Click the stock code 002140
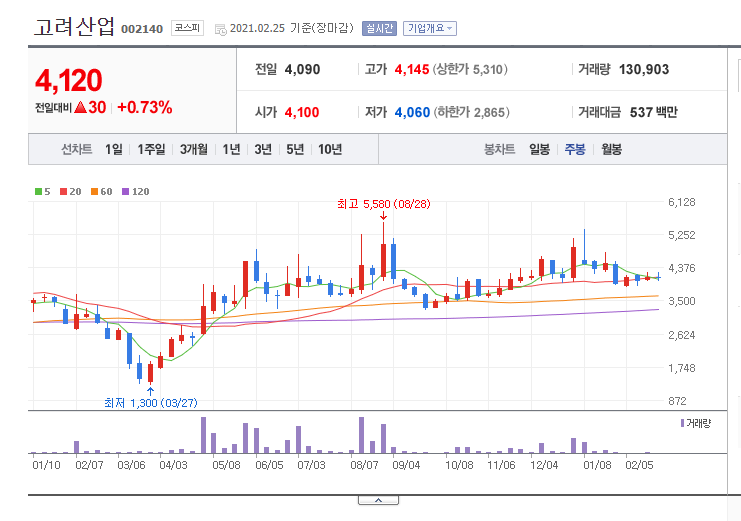The height and width of the screenshot is (521, 741). [142, 29]
